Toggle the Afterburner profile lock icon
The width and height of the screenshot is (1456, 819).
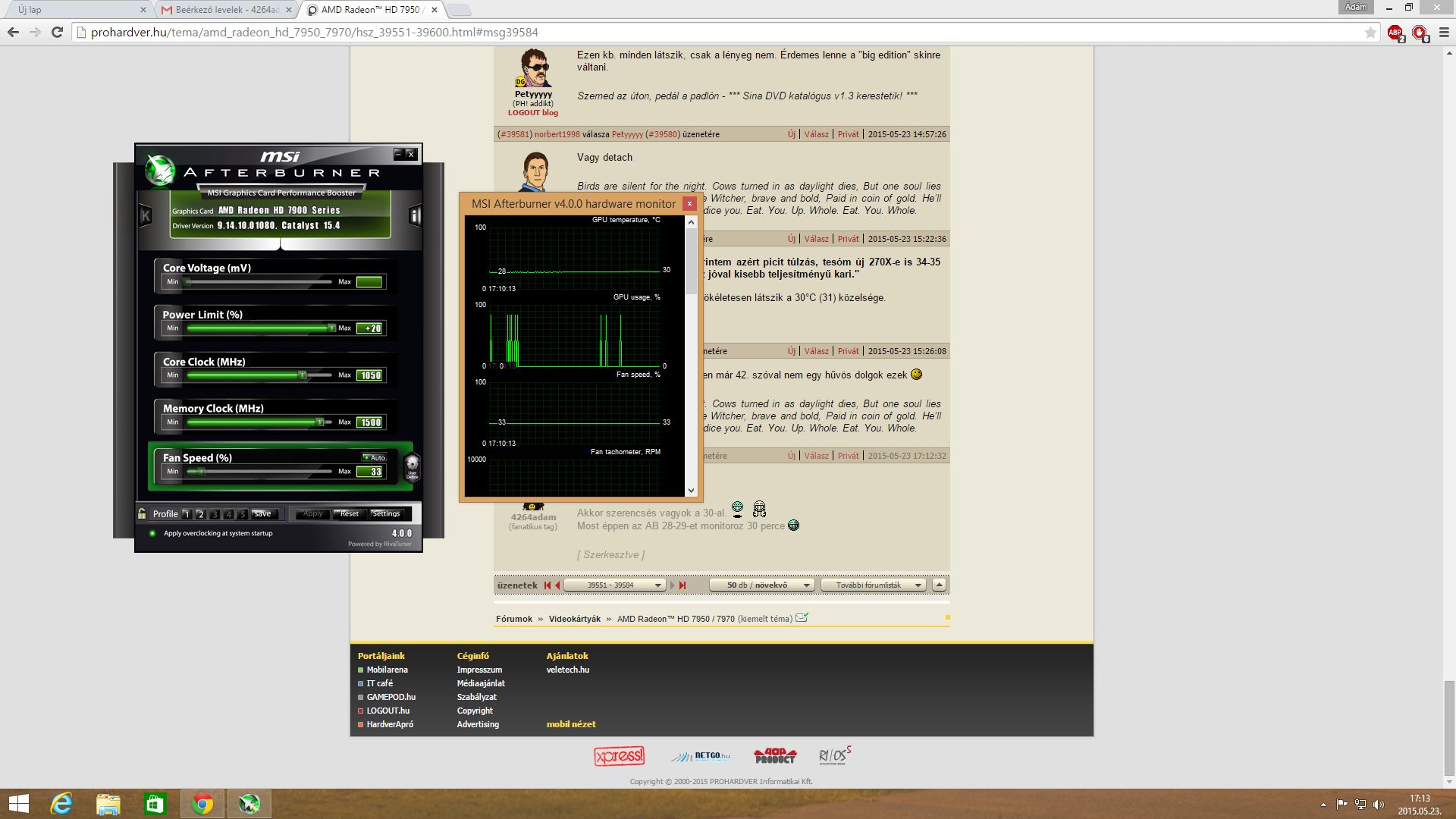click(x=142, y=513)
